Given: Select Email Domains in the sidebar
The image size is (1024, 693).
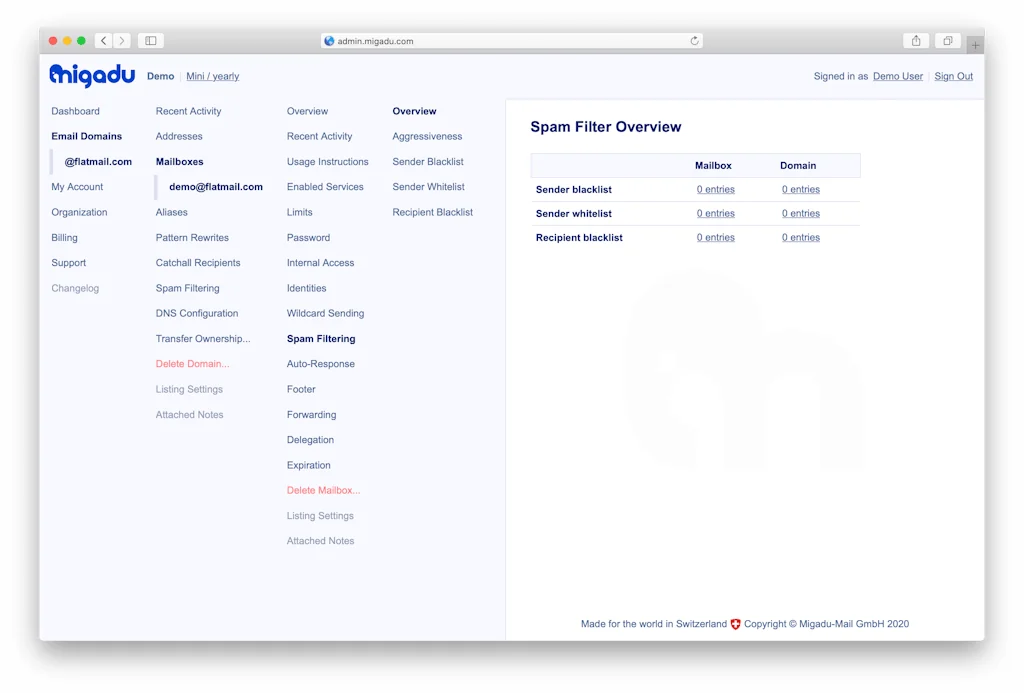Looking at the screenshot, I should 86,137.
